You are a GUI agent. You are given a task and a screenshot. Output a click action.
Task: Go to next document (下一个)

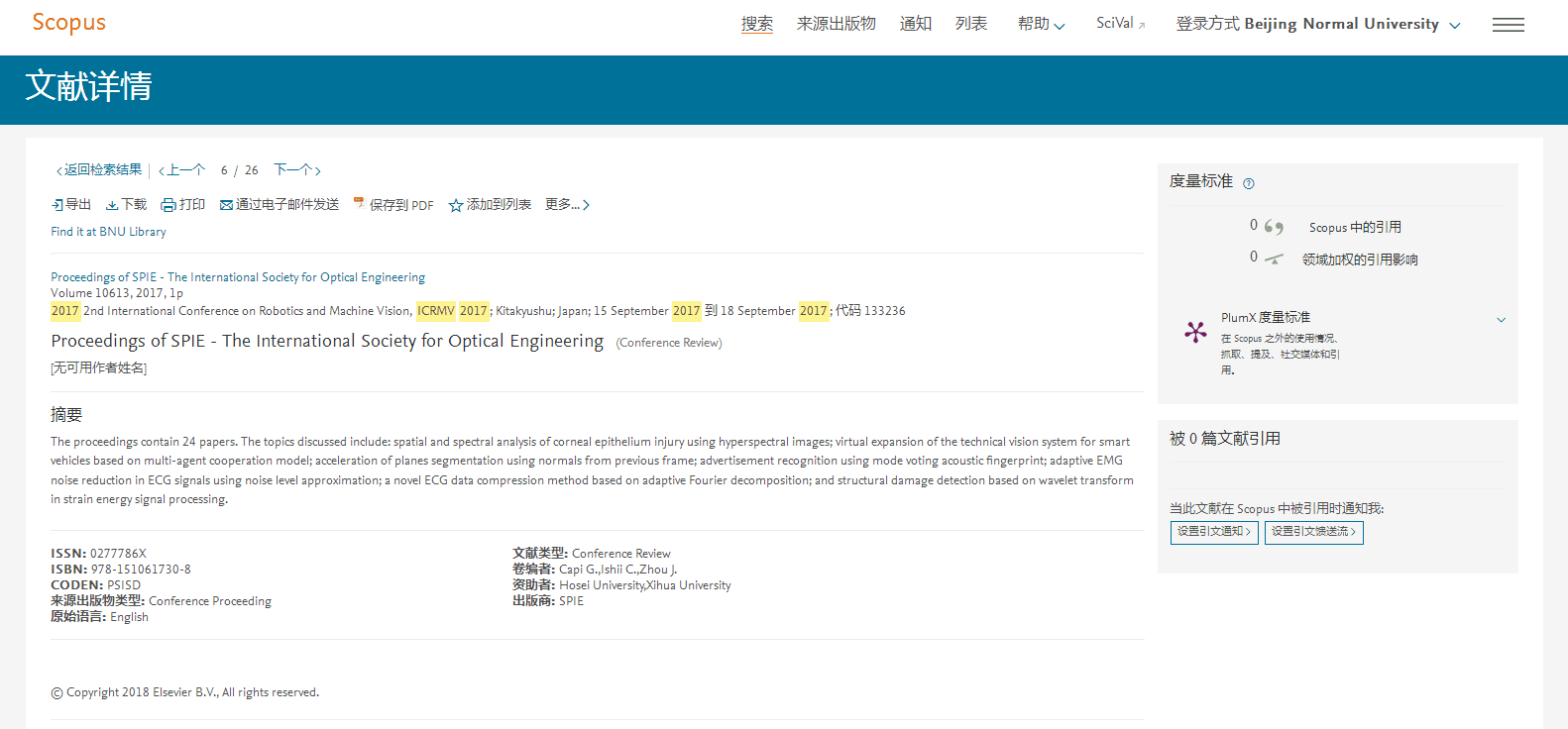[297, 170]
